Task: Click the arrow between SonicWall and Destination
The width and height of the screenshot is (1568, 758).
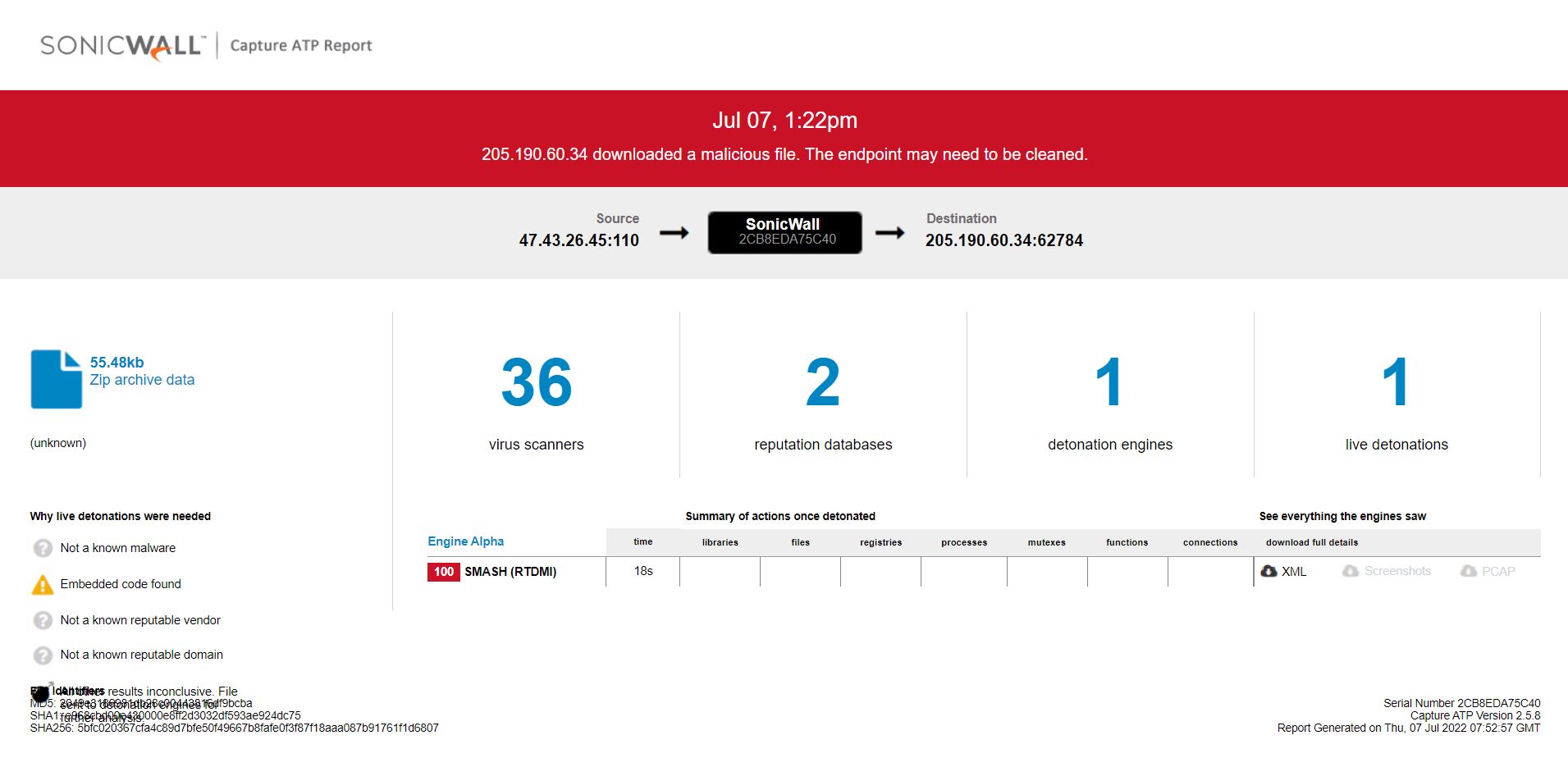Action: click(889, 233)
